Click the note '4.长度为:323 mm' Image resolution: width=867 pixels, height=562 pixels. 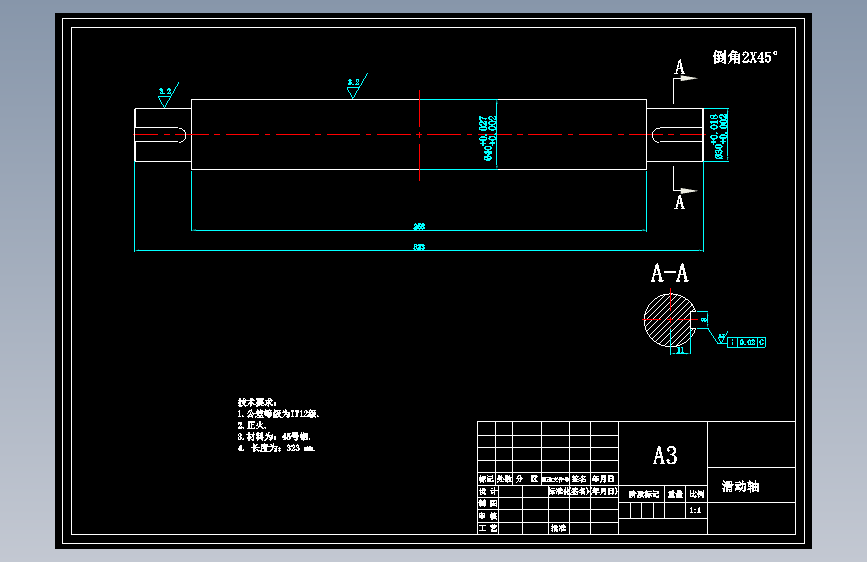[276, 448]
